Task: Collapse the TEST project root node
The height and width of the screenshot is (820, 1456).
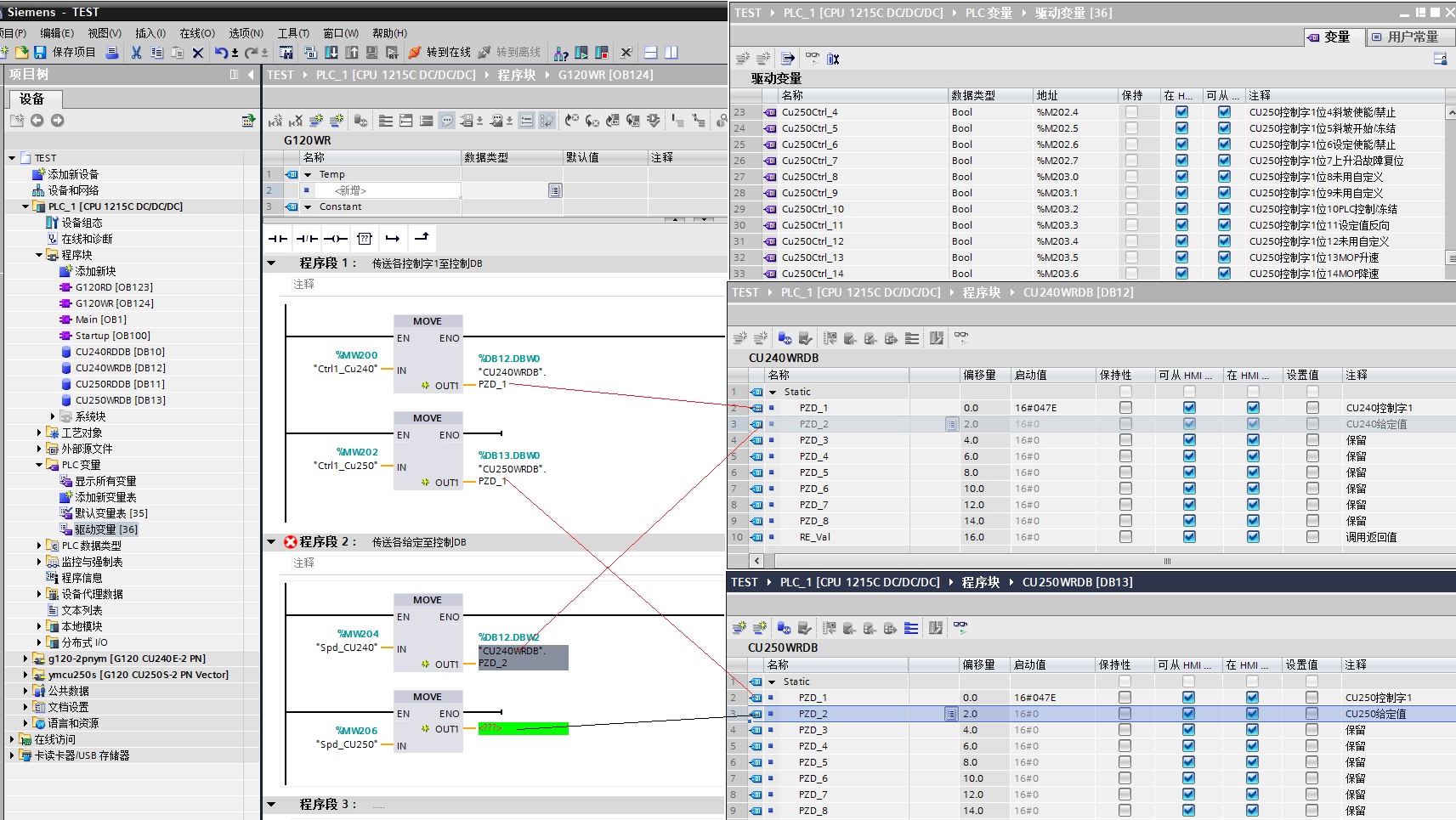Action: point(12,158)
